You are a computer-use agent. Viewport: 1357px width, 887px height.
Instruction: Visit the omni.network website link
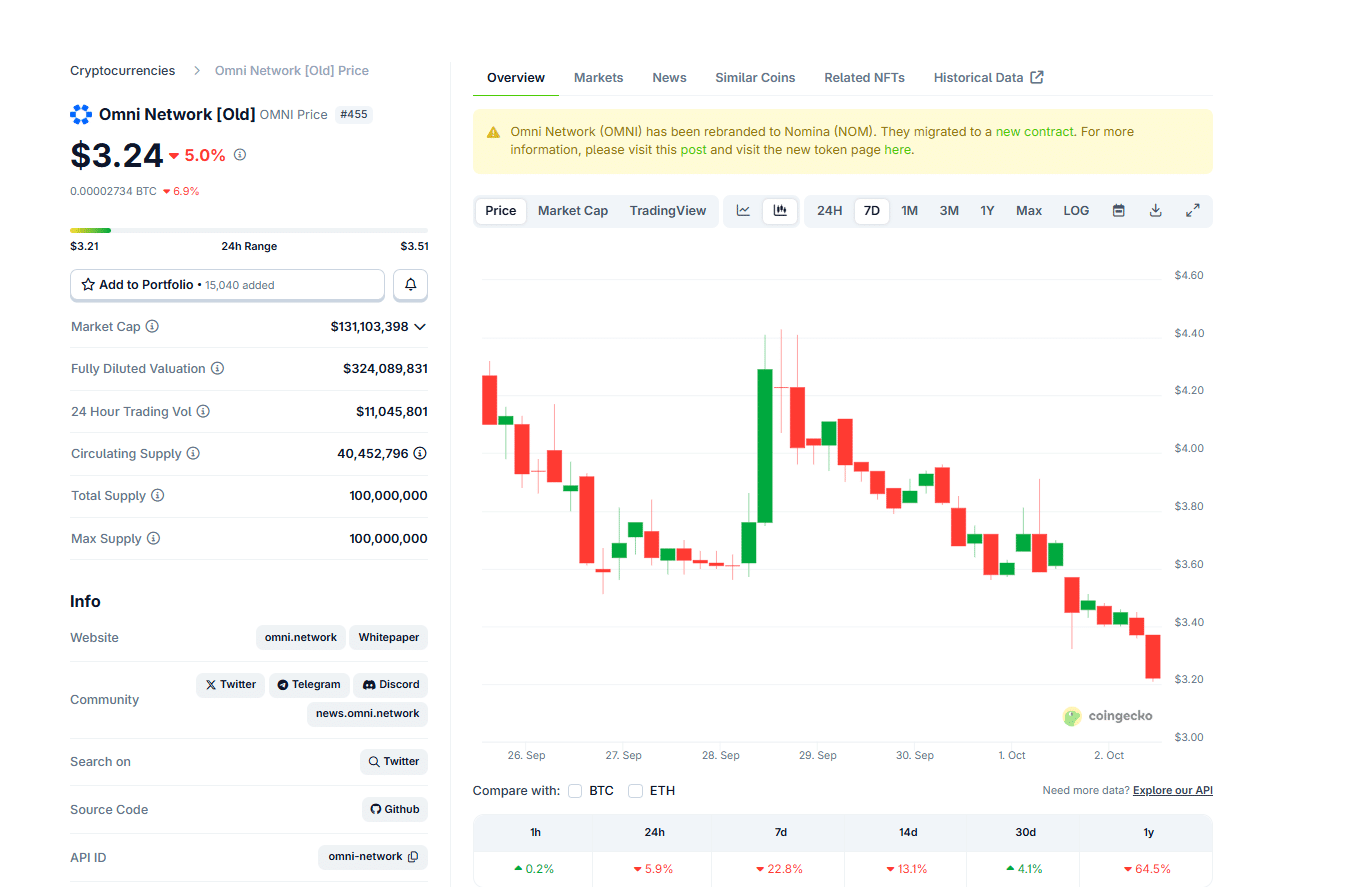pyautogui.click(x=300, y=637)
